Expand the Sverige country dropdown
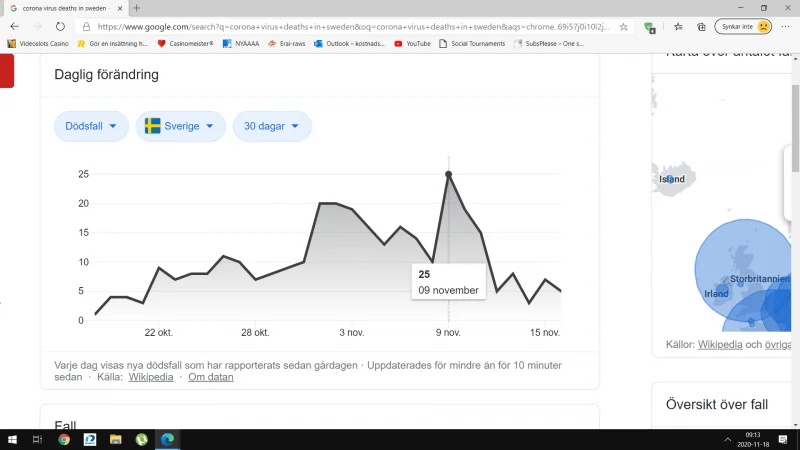The height and width of the screenshot is (450, 800). point(180,126)
